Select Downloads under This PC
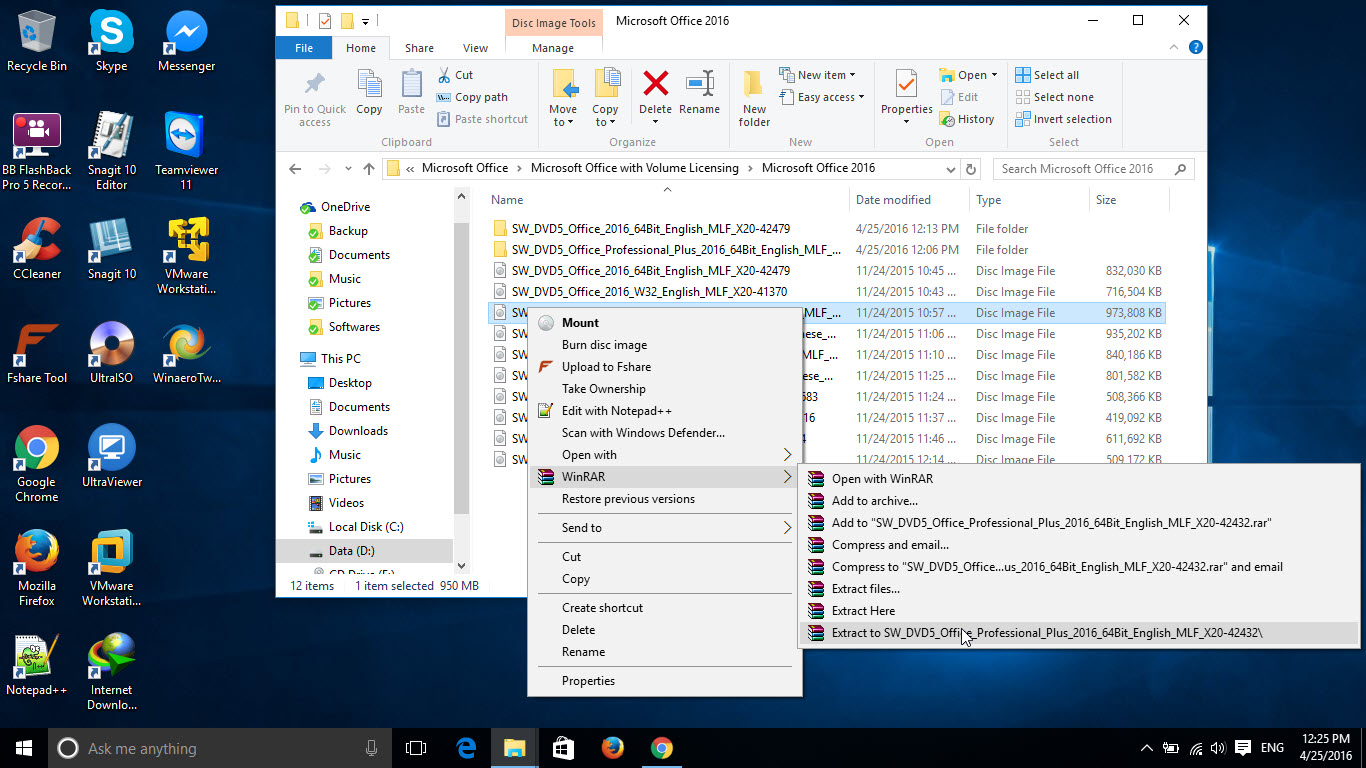 tap(358, 431)
